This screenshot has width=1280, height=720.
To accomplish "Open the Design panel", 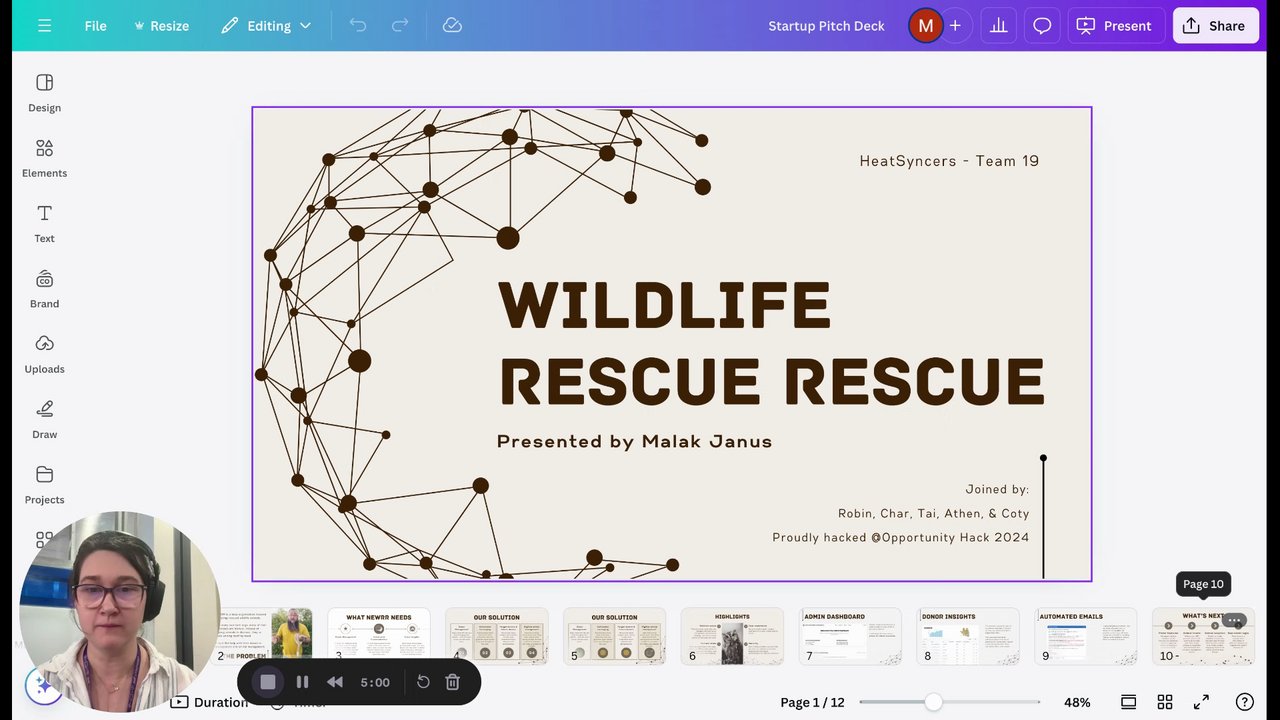I will pyautogui.click(x=44, y=93).
